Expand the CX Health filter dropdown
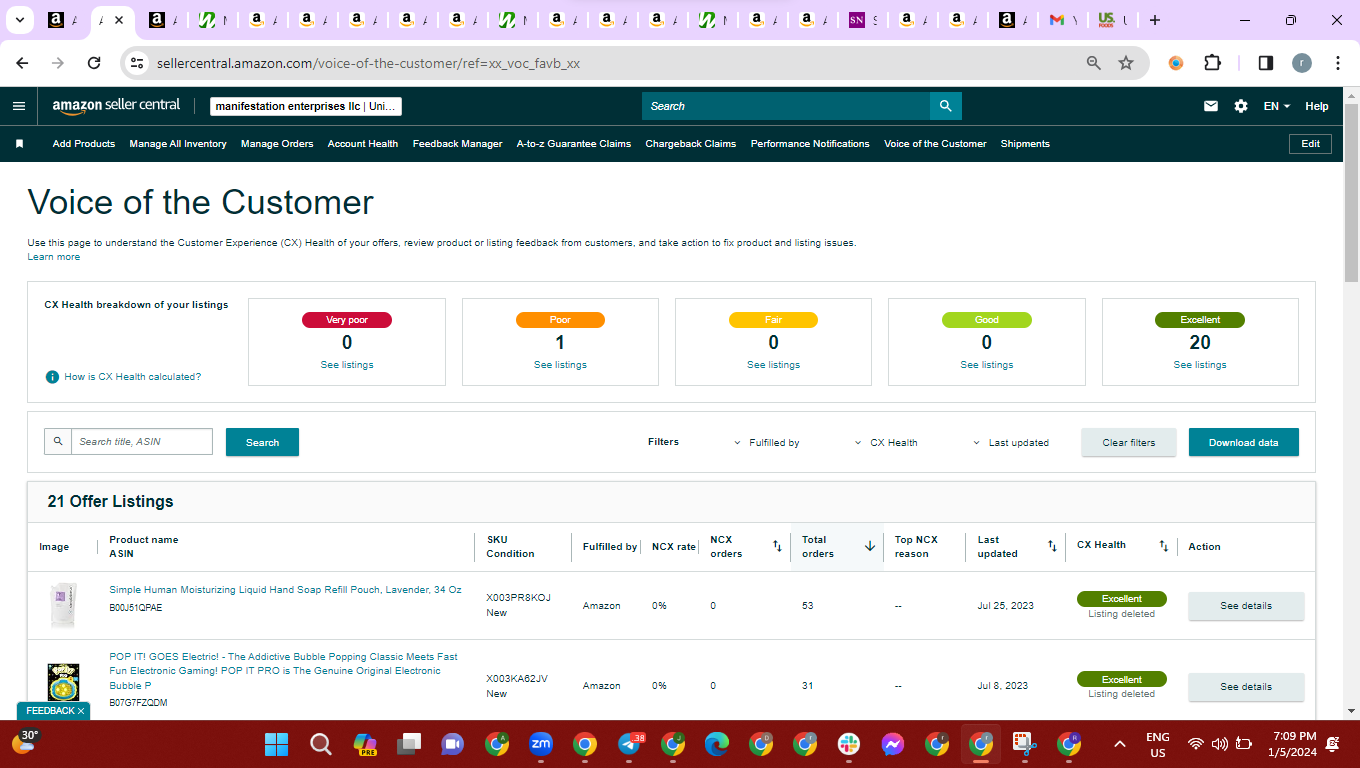This screenshot has width=1360, height=768. point(886,442)
